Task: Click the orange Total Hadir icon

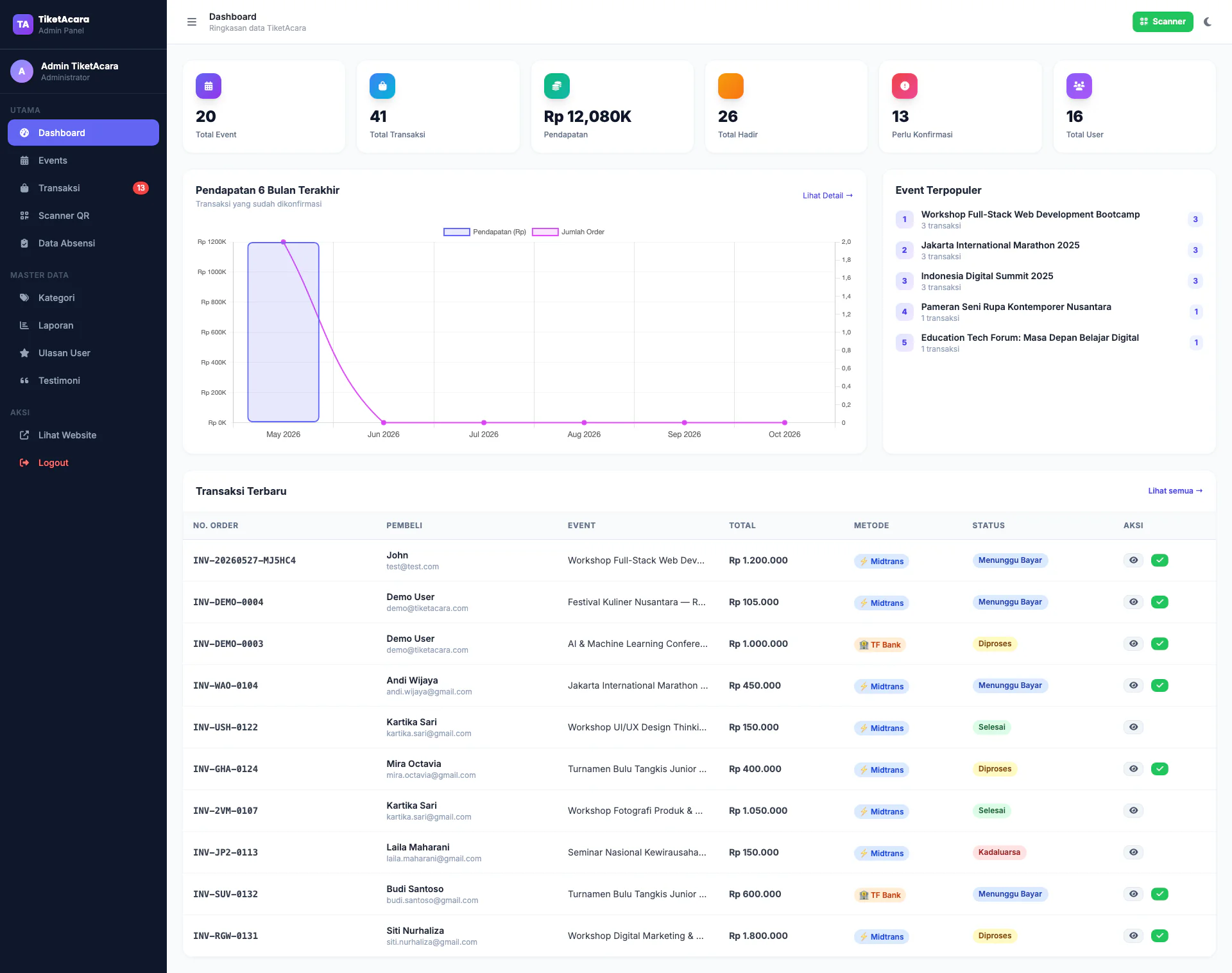Action: [x=731, y=86]
